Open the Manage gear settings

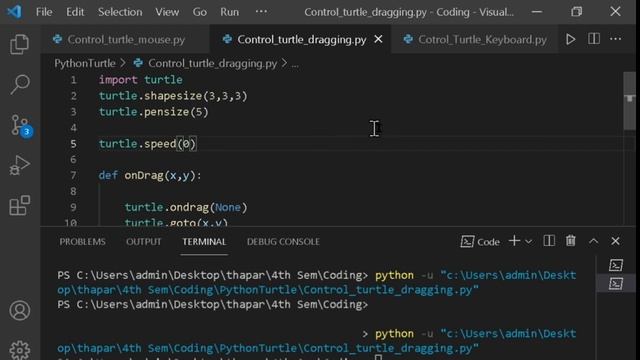point(19,350)
